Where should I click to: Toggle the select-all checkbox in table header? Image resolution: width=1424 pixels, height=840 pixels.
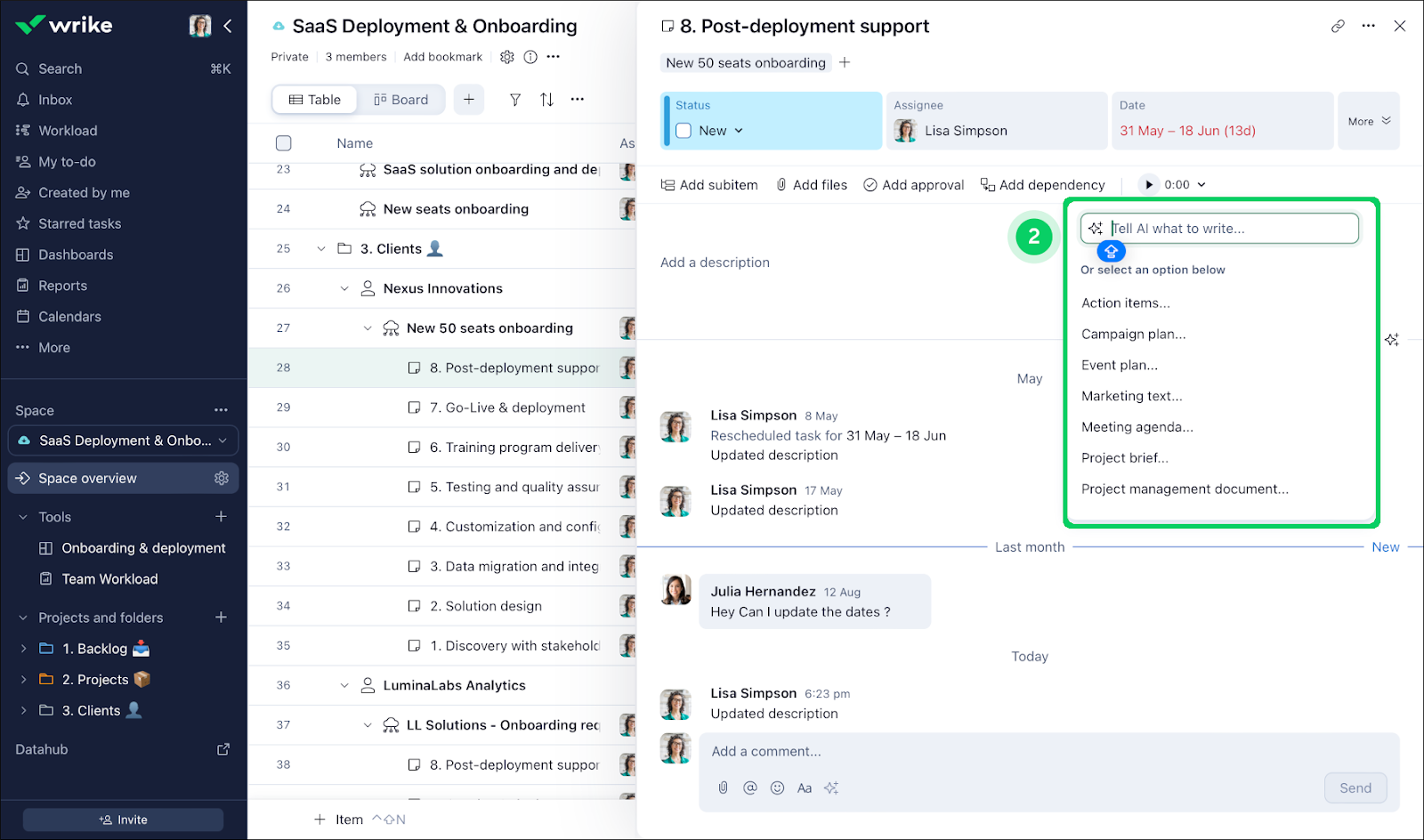(x=284, y=143)
